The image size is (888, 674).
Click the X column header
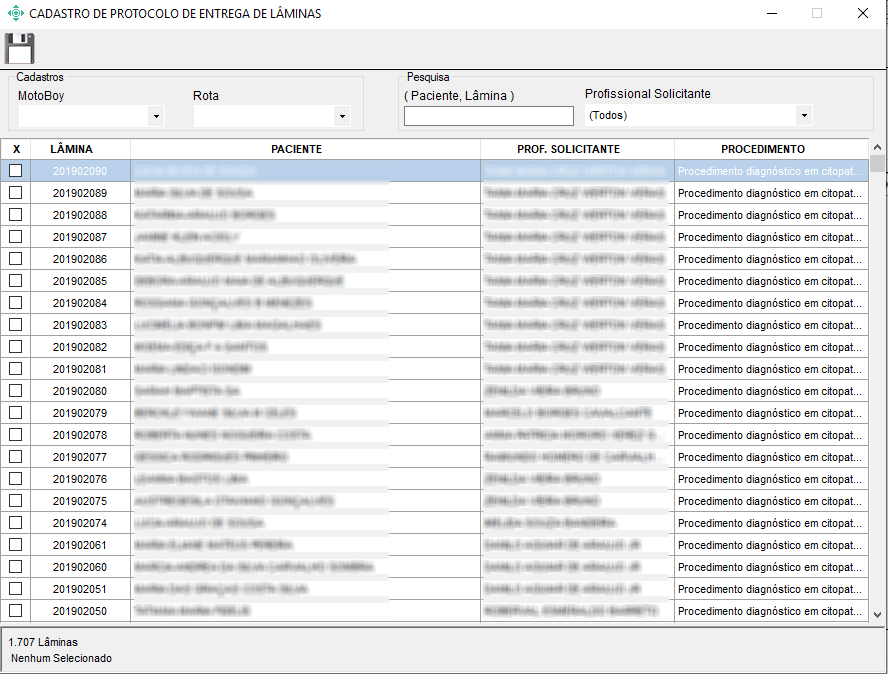pyautogui.click(x=16, y=149)
